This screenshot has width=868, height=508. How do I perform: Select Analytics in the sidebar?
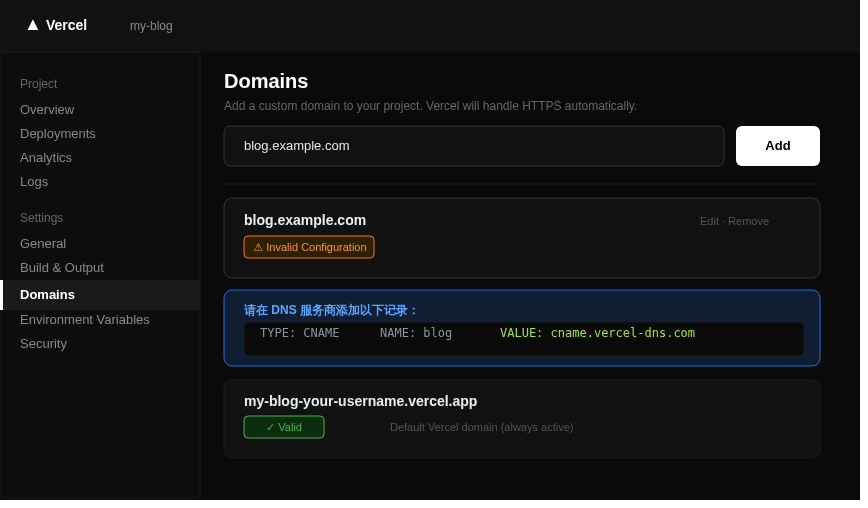pos(46,157)
